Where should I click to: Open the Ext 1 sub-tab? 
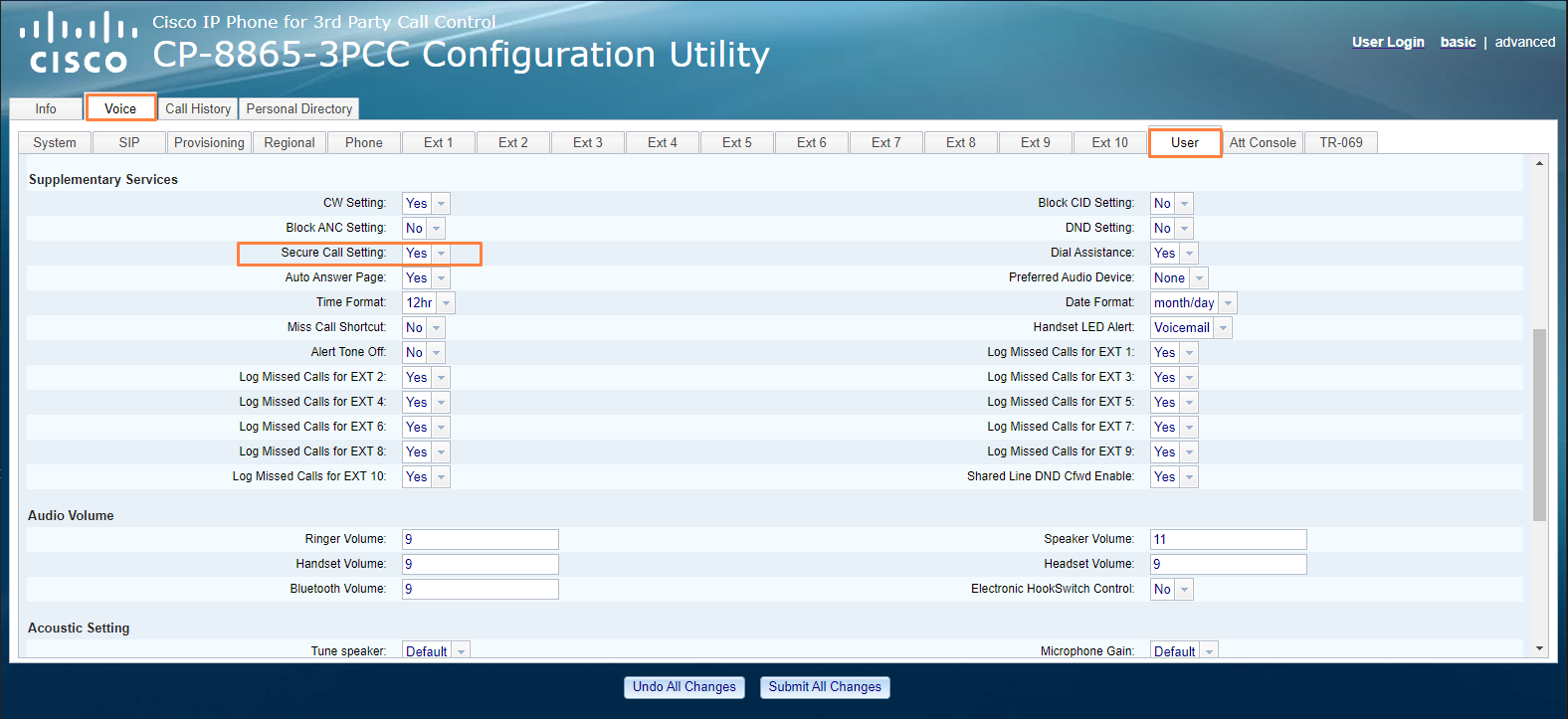pyautogui.click(x=439, y=142)
